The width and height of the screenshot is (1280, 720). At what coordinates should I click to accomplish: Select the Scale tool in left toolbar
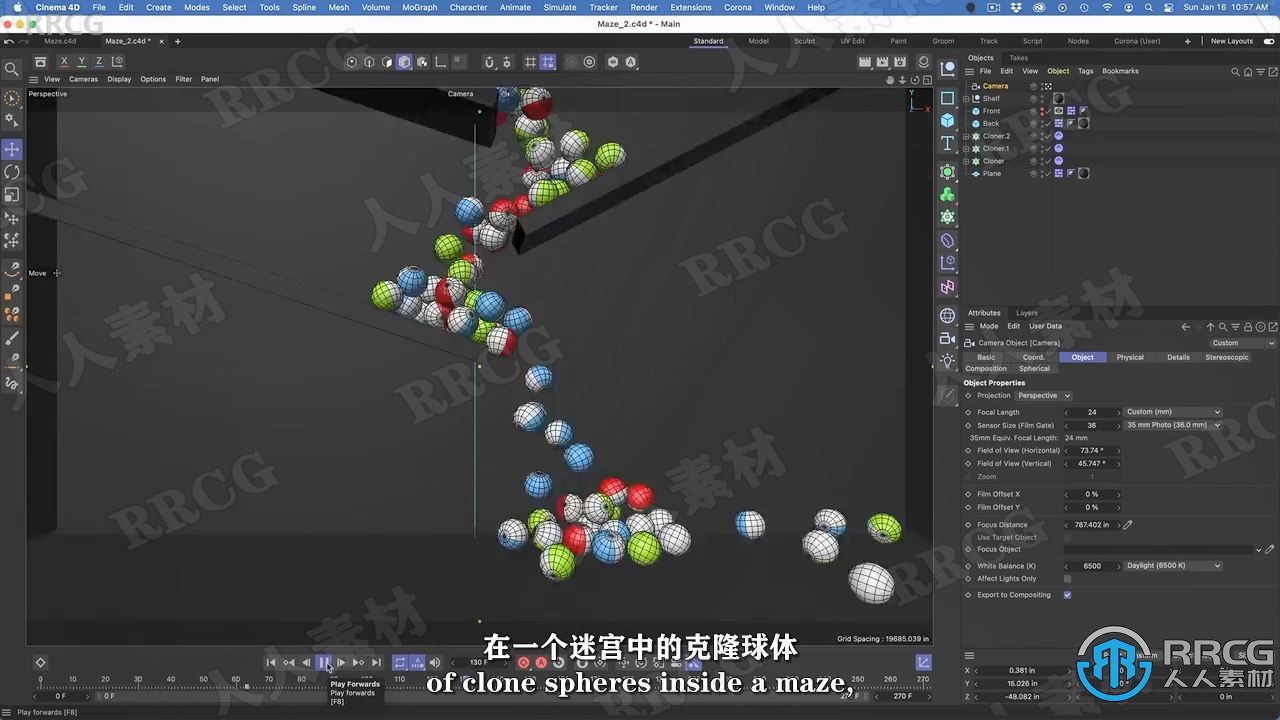click(x=12, y=195)
